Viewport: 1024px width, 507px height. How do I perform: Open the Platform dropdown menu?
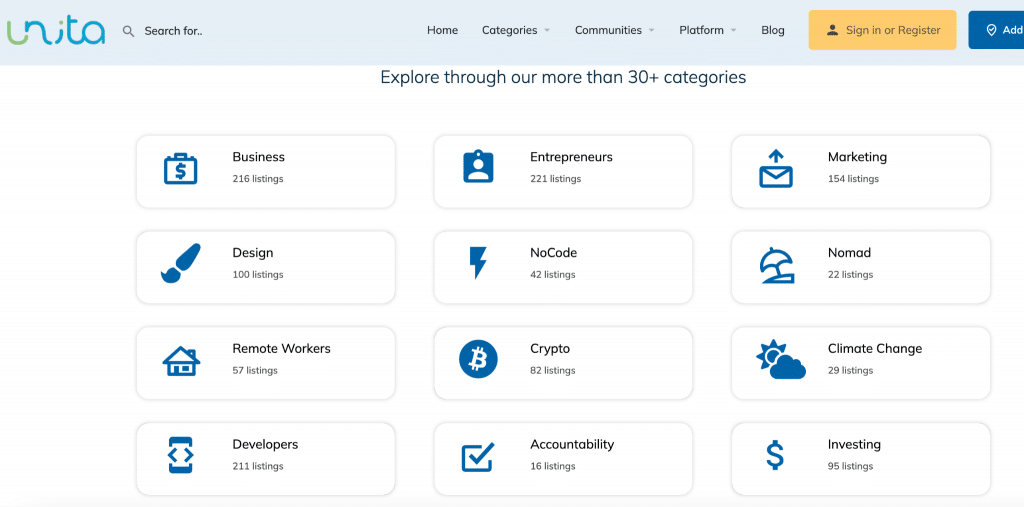(x=707, y=30)
